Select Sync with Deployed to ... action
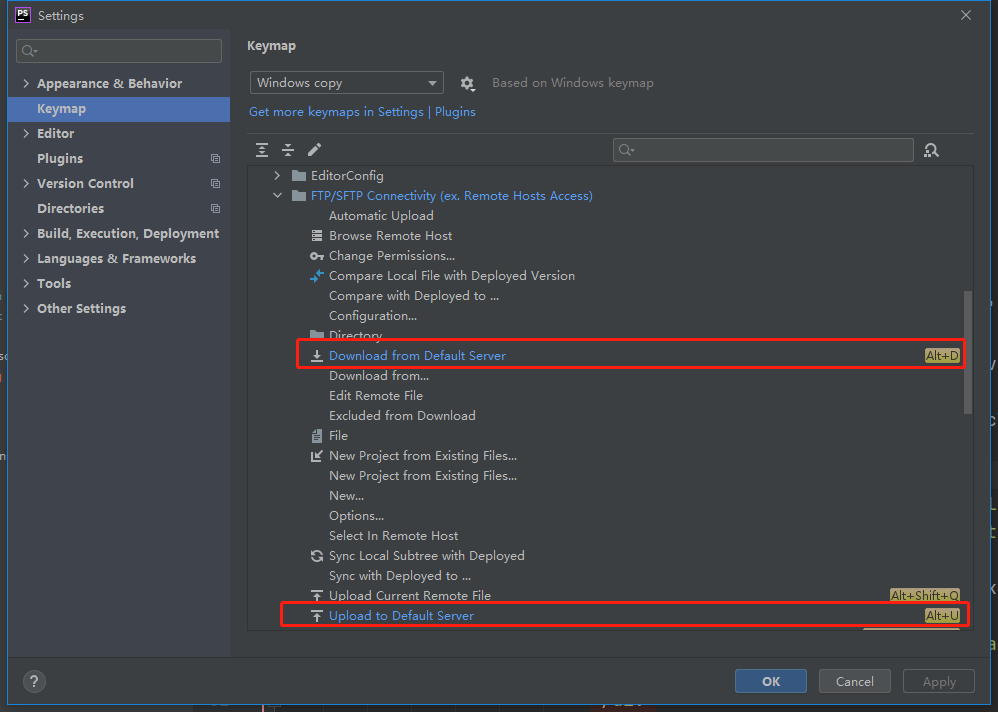The image size is (998, 712). (x=400, y=576)
